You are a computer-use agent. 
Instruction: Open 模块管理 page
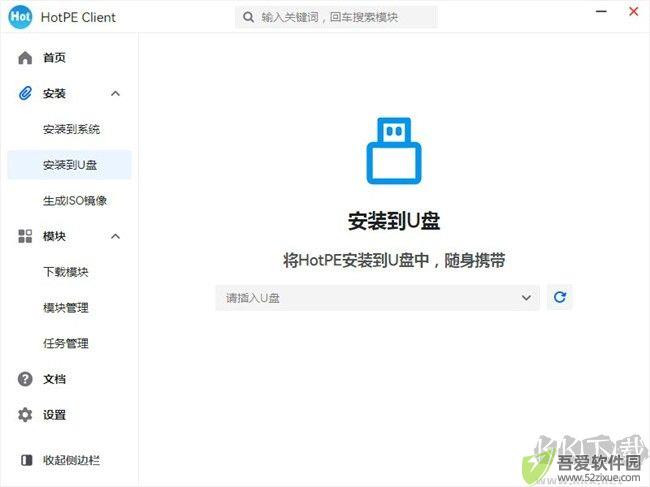[65, 308]
